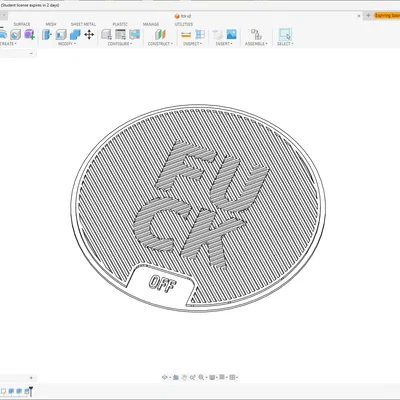This screenshot has height=400, width=400.
Task: Click the blue stacked-bodies icon in Modify group
Action: click(75, 34)
